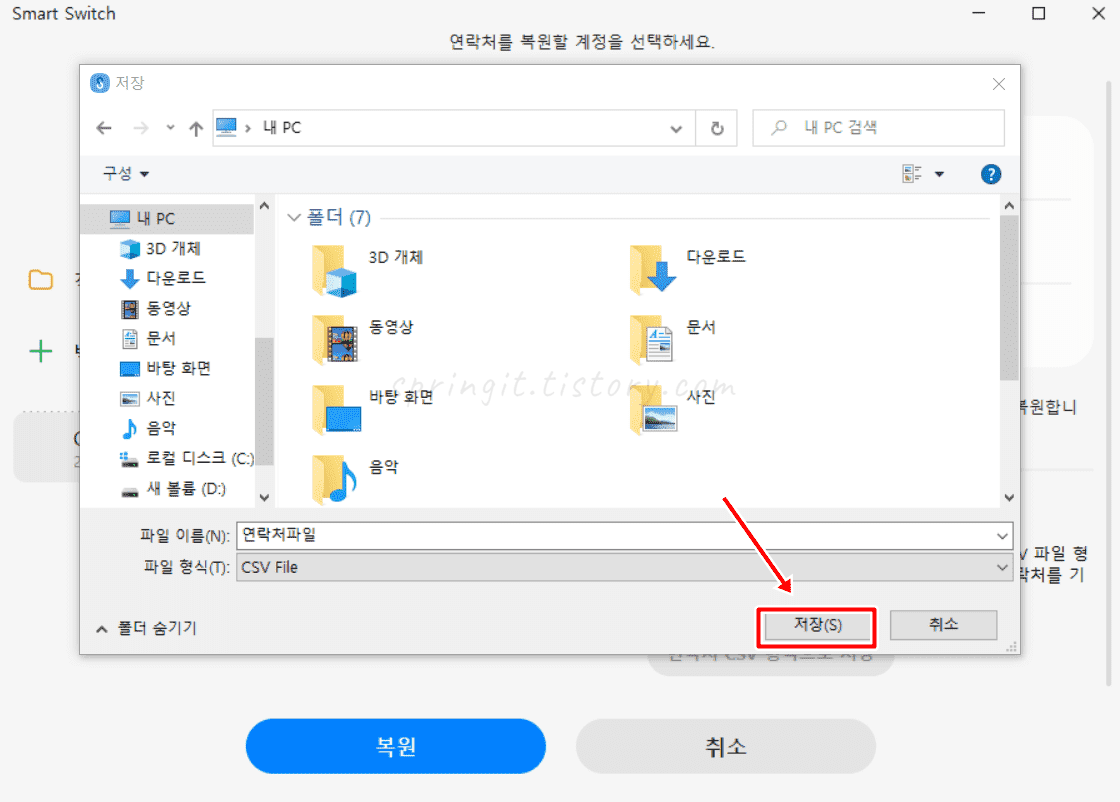Click the large 취소 button in Smart Switch
This screenshot has width=1120, height=802.
pyautogui.click(x=726, y=746)
